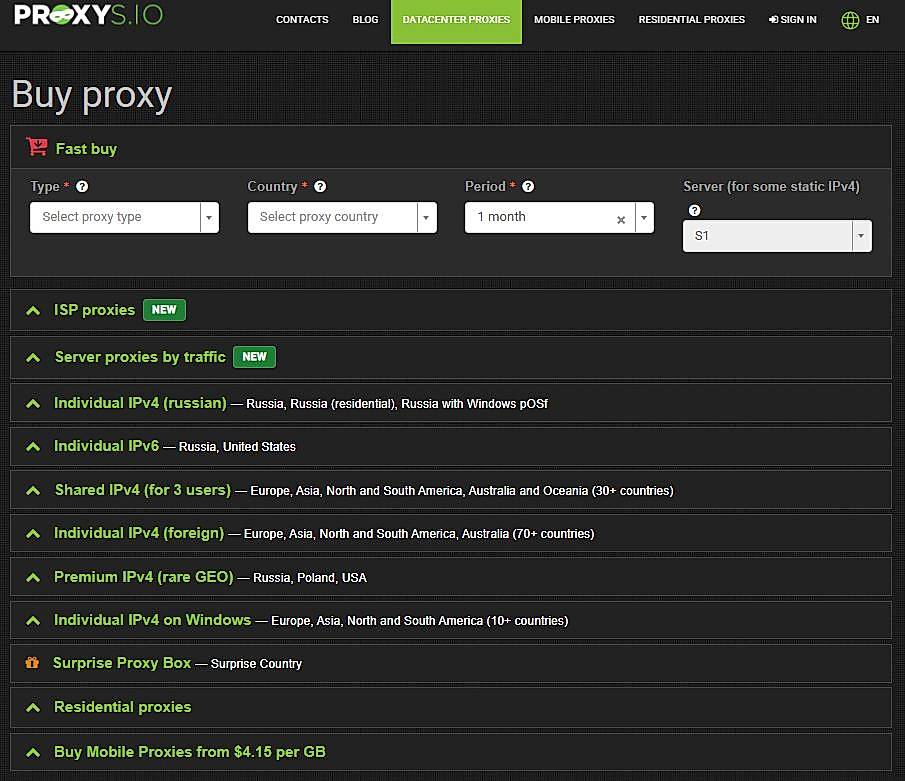This screenshot has width=905, height=781.
Task: Open the Type help question mark
Action: (82, 186)
